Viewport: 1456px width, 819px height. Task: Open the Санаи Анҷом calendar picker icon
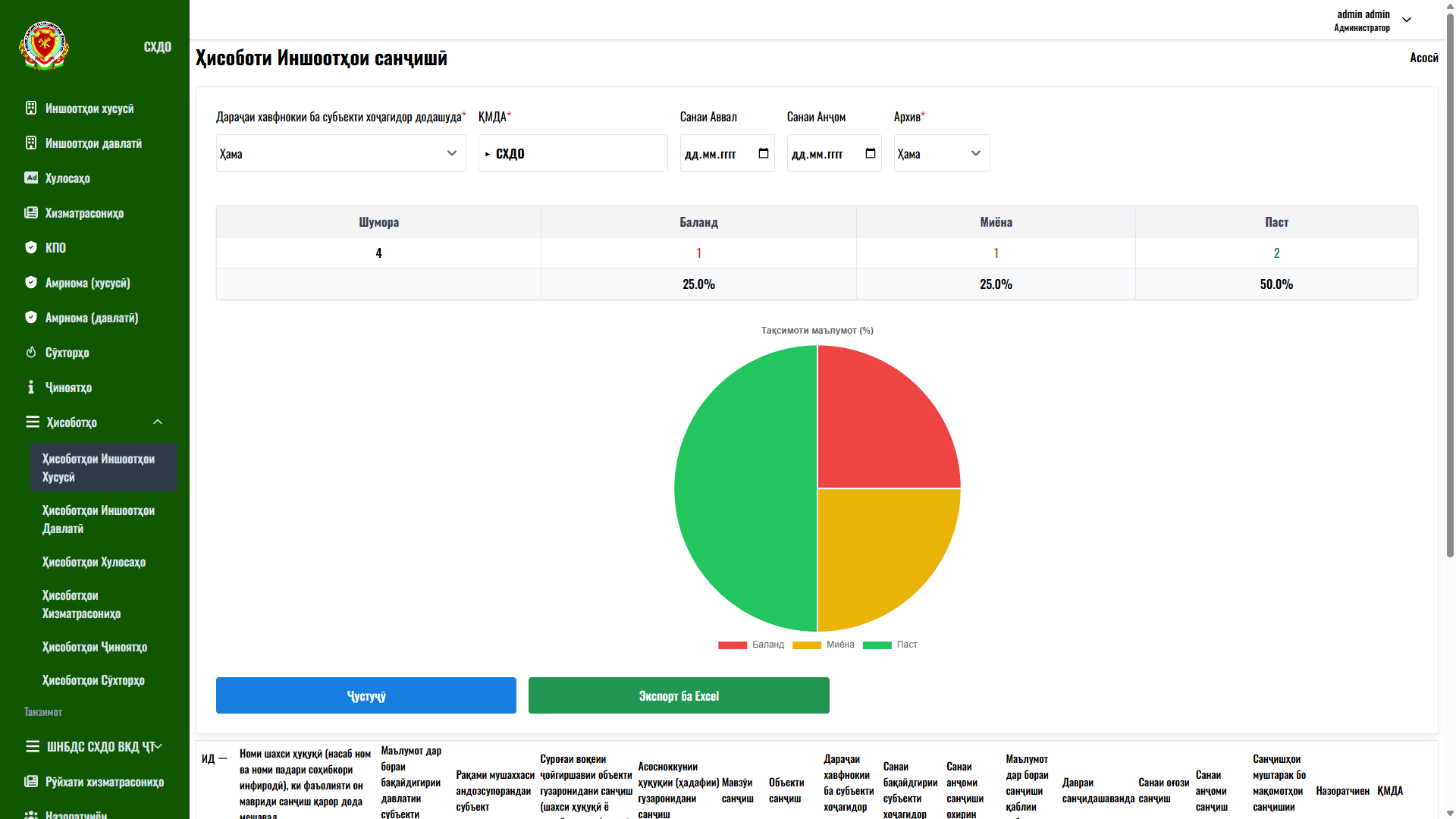pos(871,153)
